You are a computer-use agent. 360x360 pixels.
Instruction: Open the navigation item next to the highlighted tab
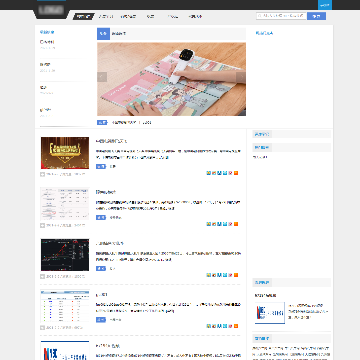point(106,16)
